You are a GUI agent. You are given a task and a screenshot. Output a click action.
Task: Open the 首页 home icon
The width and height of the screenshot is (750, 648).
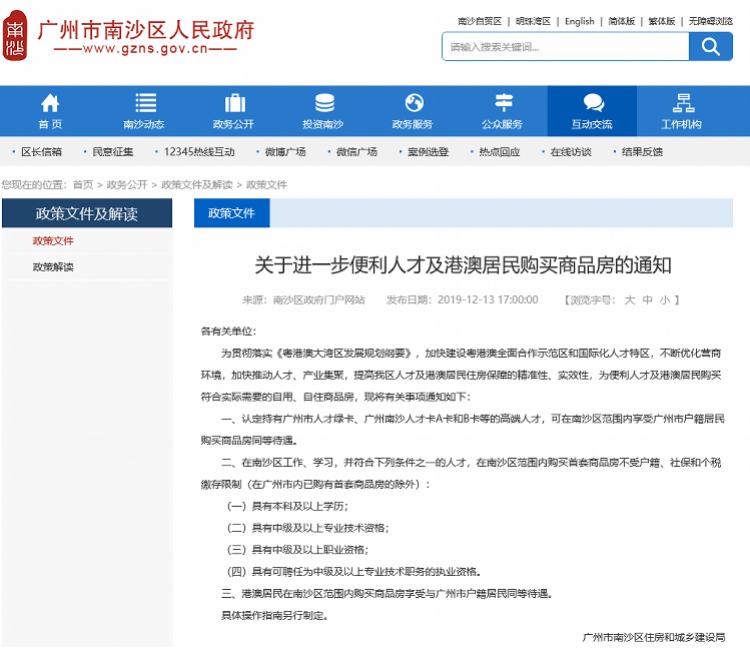click(x=50, y=103)
